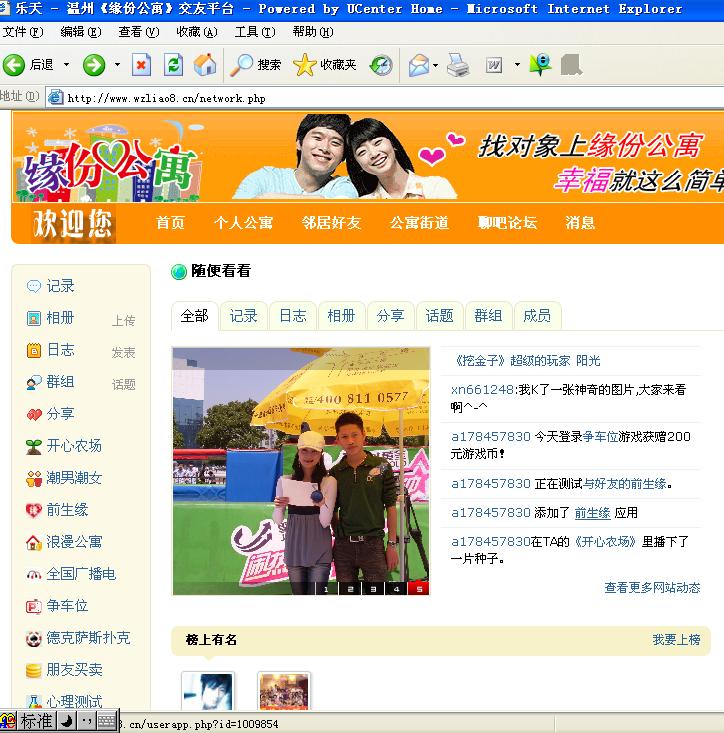This screenshot has height=733, width=724.
Task: Switch to the 成员 tab
Action: (537, 316)
